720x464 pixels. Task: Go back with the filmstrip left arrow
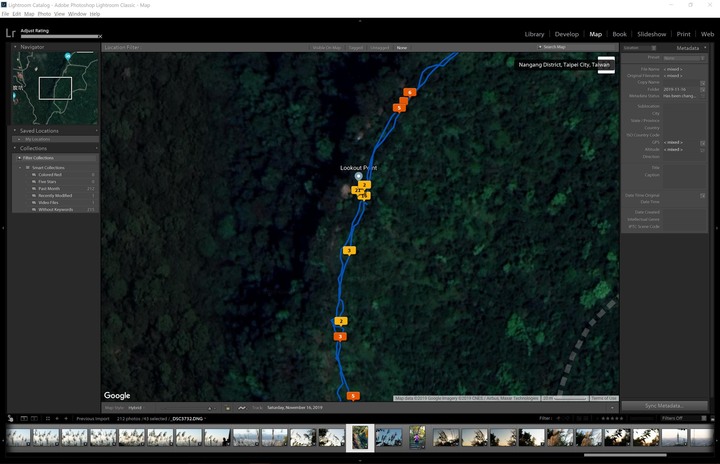(57, 419)
